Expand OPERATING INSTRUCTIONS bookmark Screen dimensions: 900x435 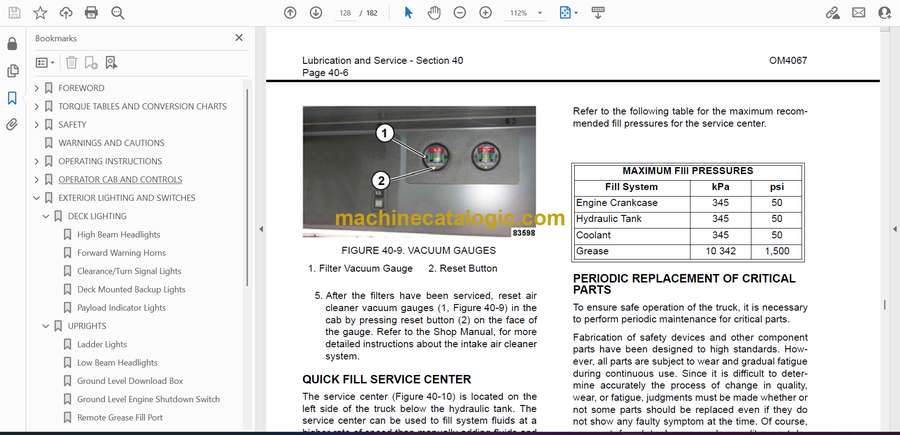point(37,161)
